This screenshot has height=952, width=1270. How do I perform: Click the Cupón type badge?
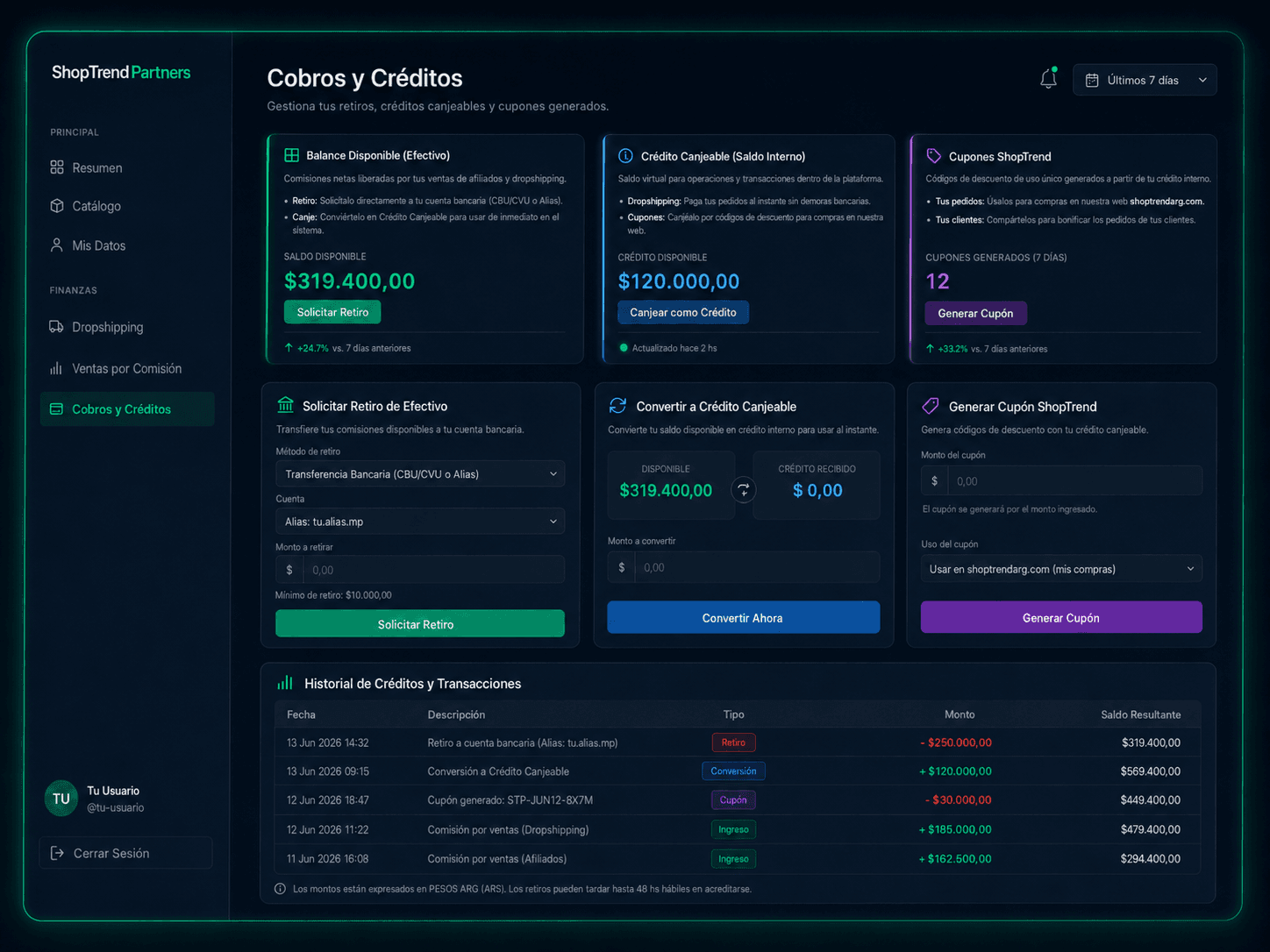coord(733,800)
